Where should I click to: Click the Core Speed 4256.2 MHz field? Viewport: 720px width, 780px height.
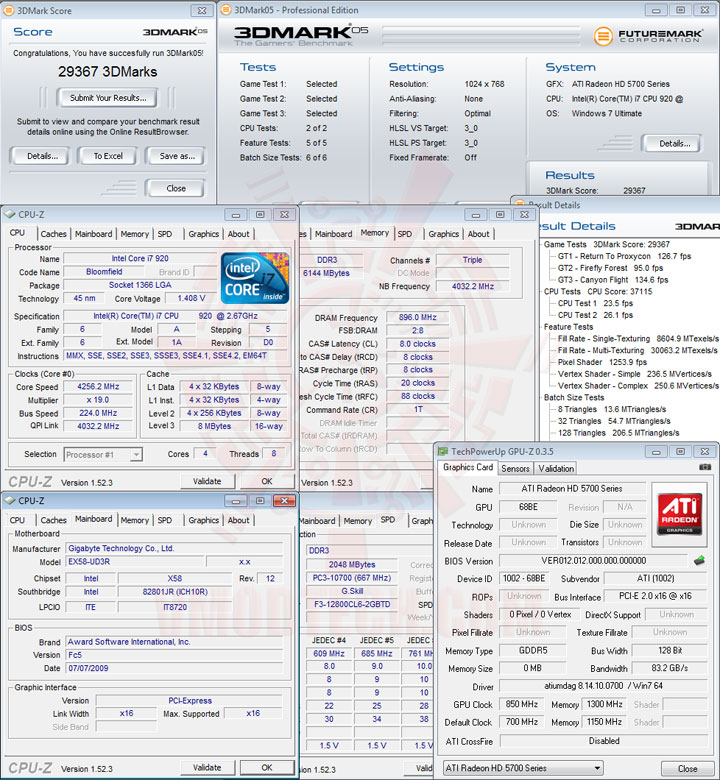click(98, 387)
